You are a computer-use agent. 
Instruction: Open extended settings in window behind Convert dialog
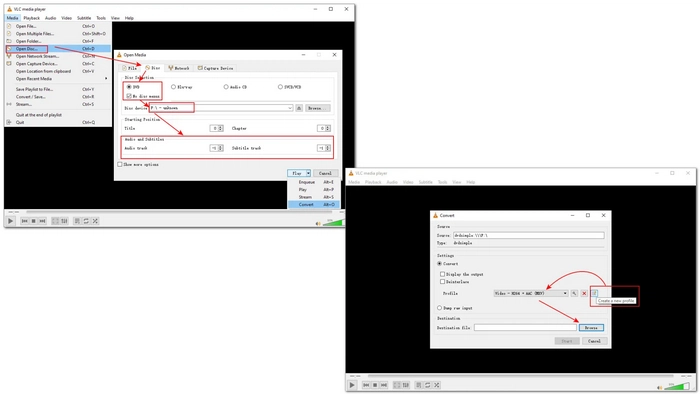click(406, 385)
